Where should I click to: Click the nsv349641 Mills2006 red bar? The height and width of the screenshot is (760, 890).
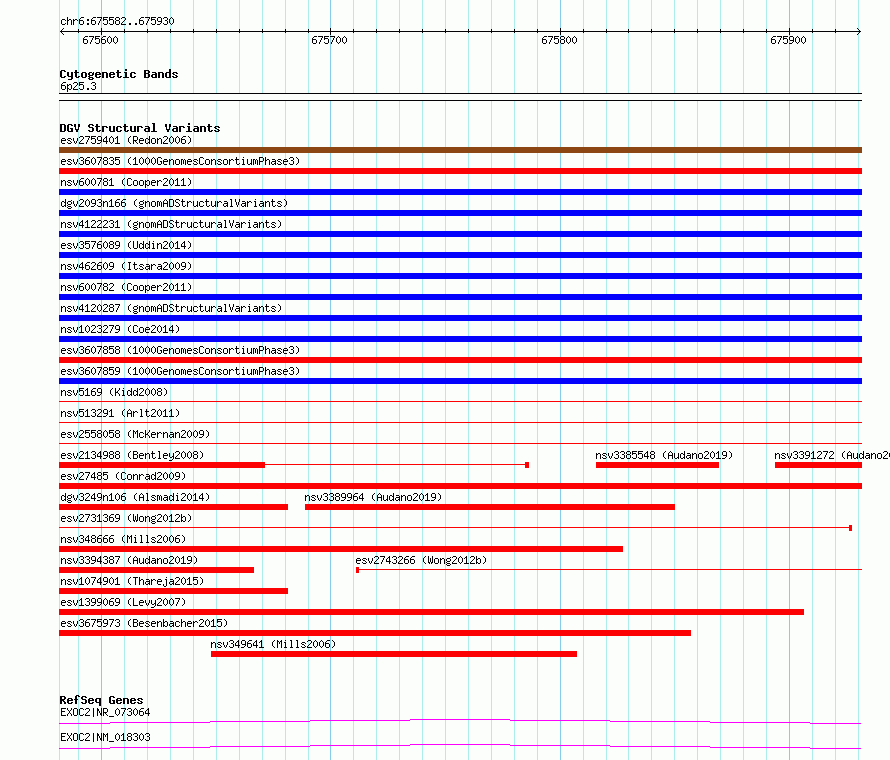click(394, 654)
